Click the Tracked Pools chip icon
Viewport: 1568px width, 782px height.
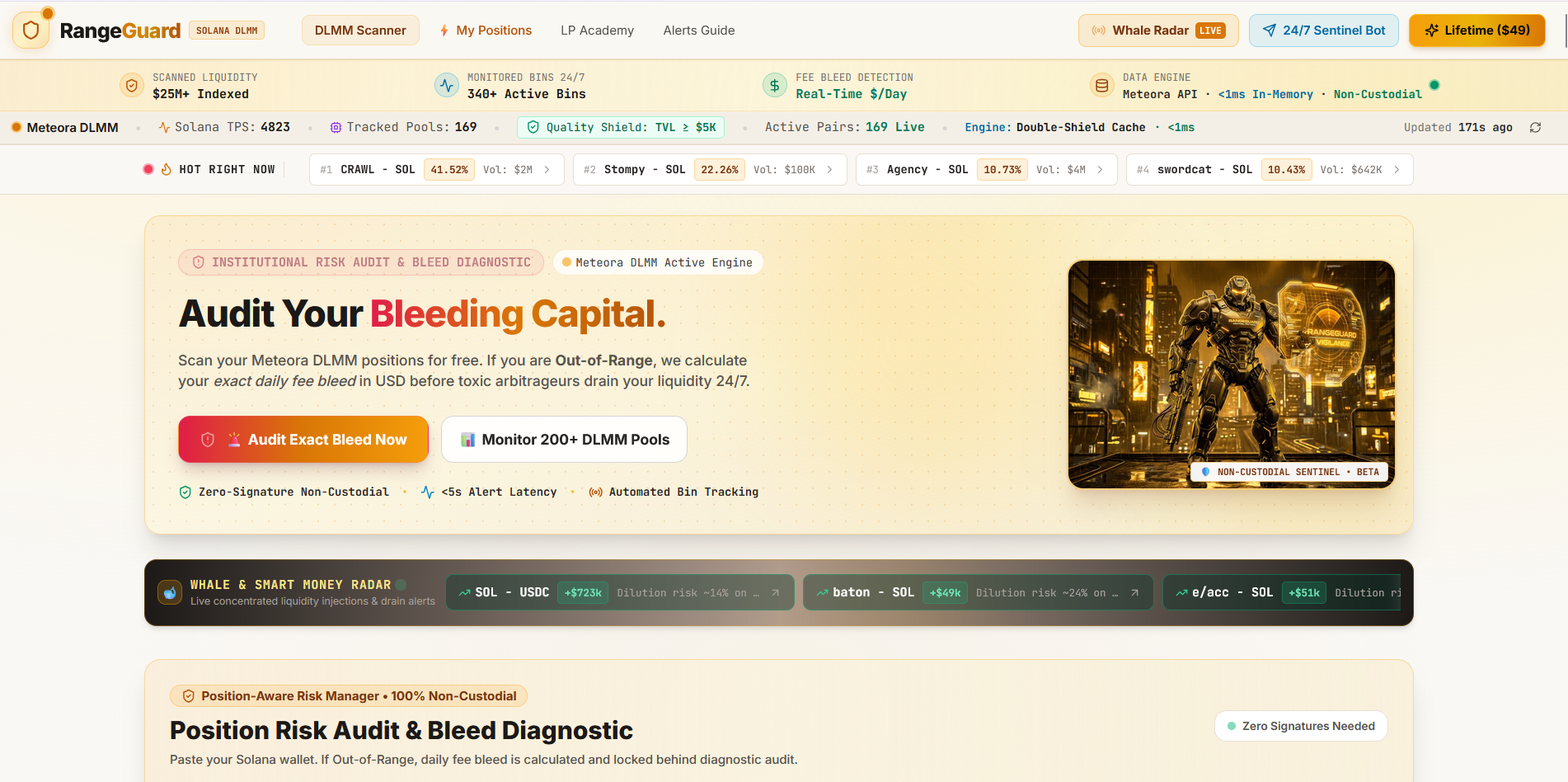coord(336,127)
